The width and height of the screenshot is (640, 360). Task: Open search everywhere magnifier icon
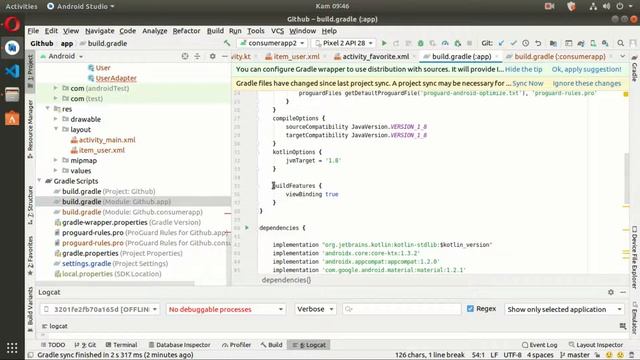coord(620,43)
